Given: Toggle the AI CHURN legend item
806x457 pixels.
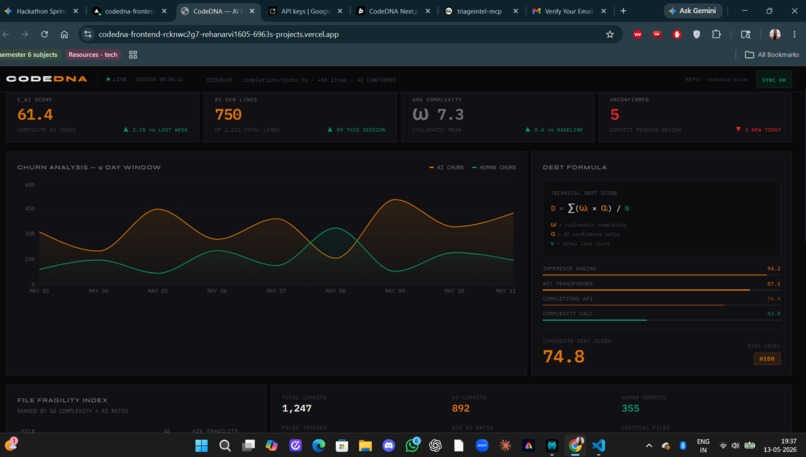Looking at the screenshot, I should pyautogui.click(x=446, y=168).
